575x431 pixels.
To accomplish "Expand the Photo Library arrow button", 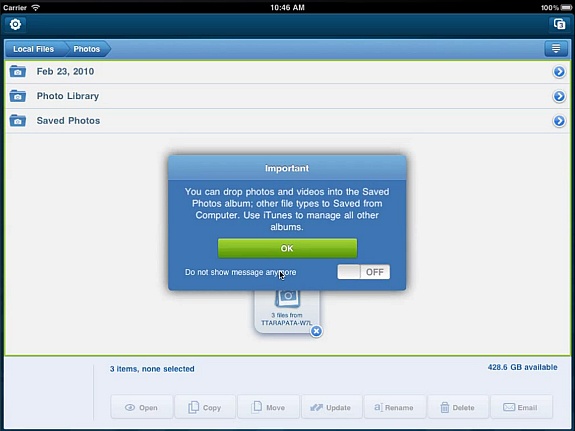I will click(x=559, y=96).
